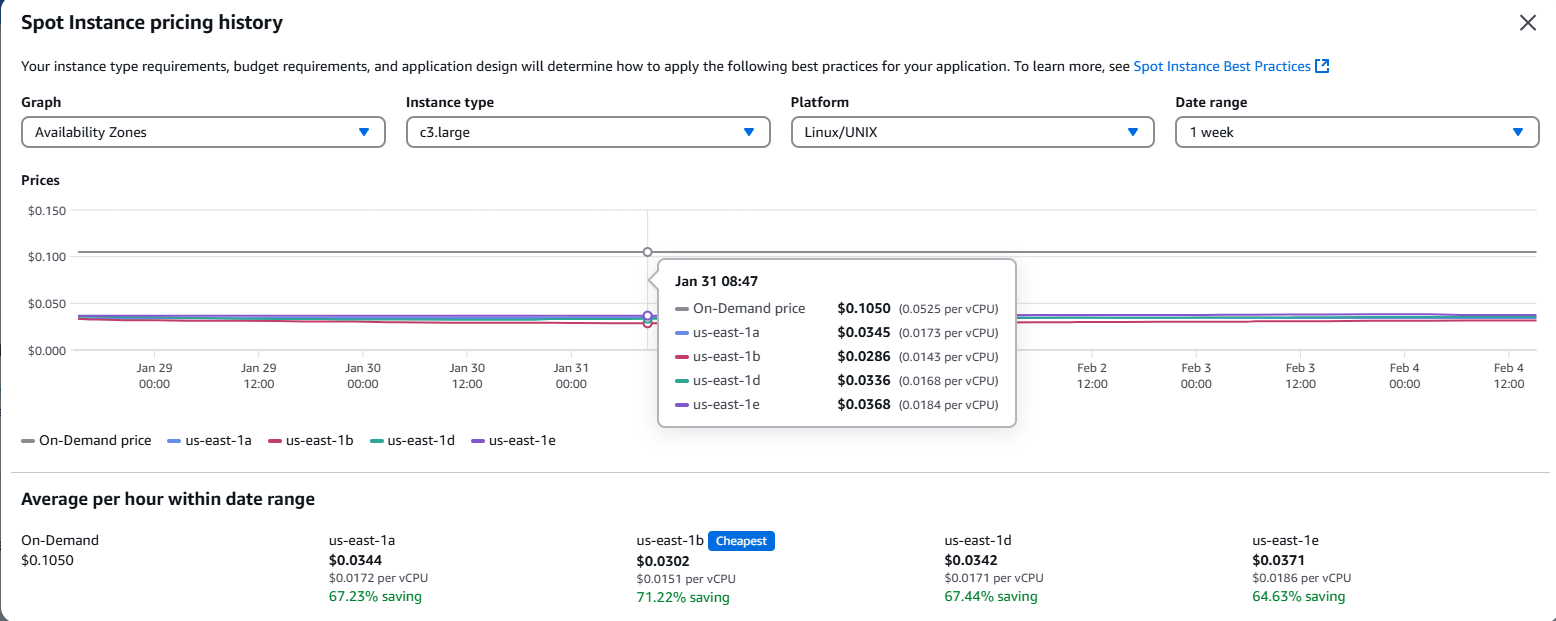Click the purple us-east-1e data point marker

click(x=647, y=315)
